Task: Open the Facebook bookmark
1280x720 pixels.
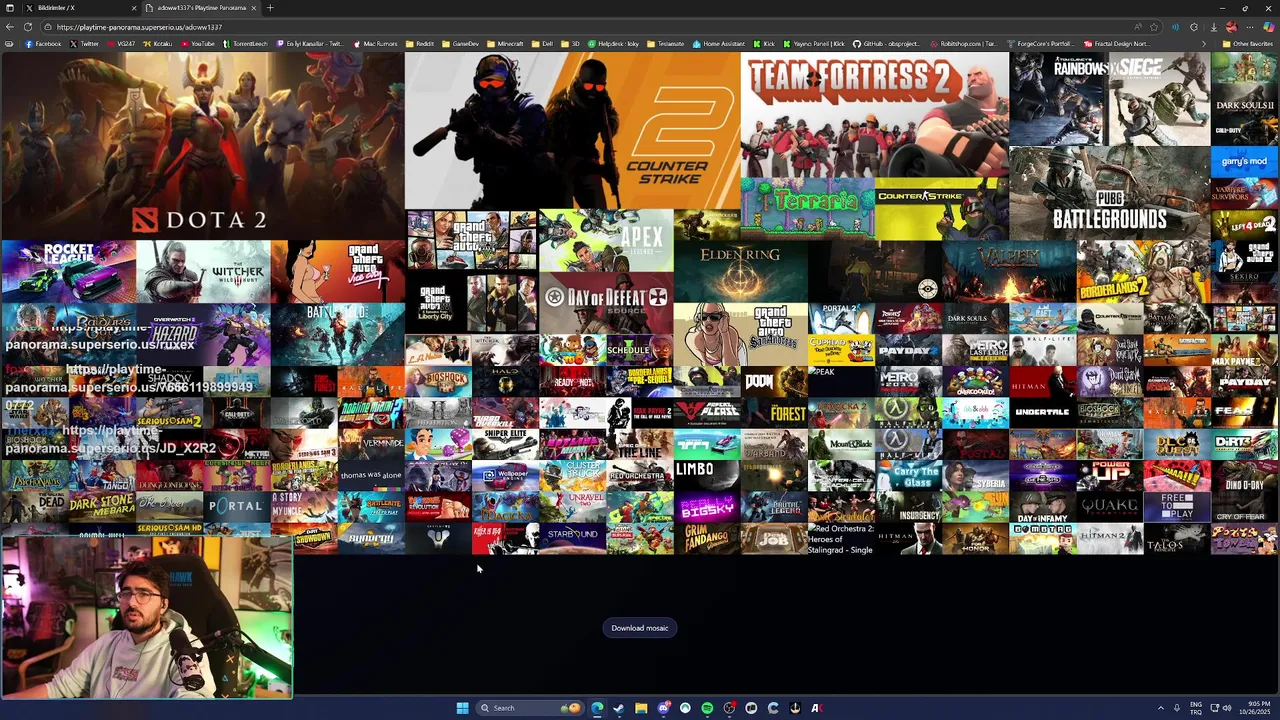Action: point(43,44)
